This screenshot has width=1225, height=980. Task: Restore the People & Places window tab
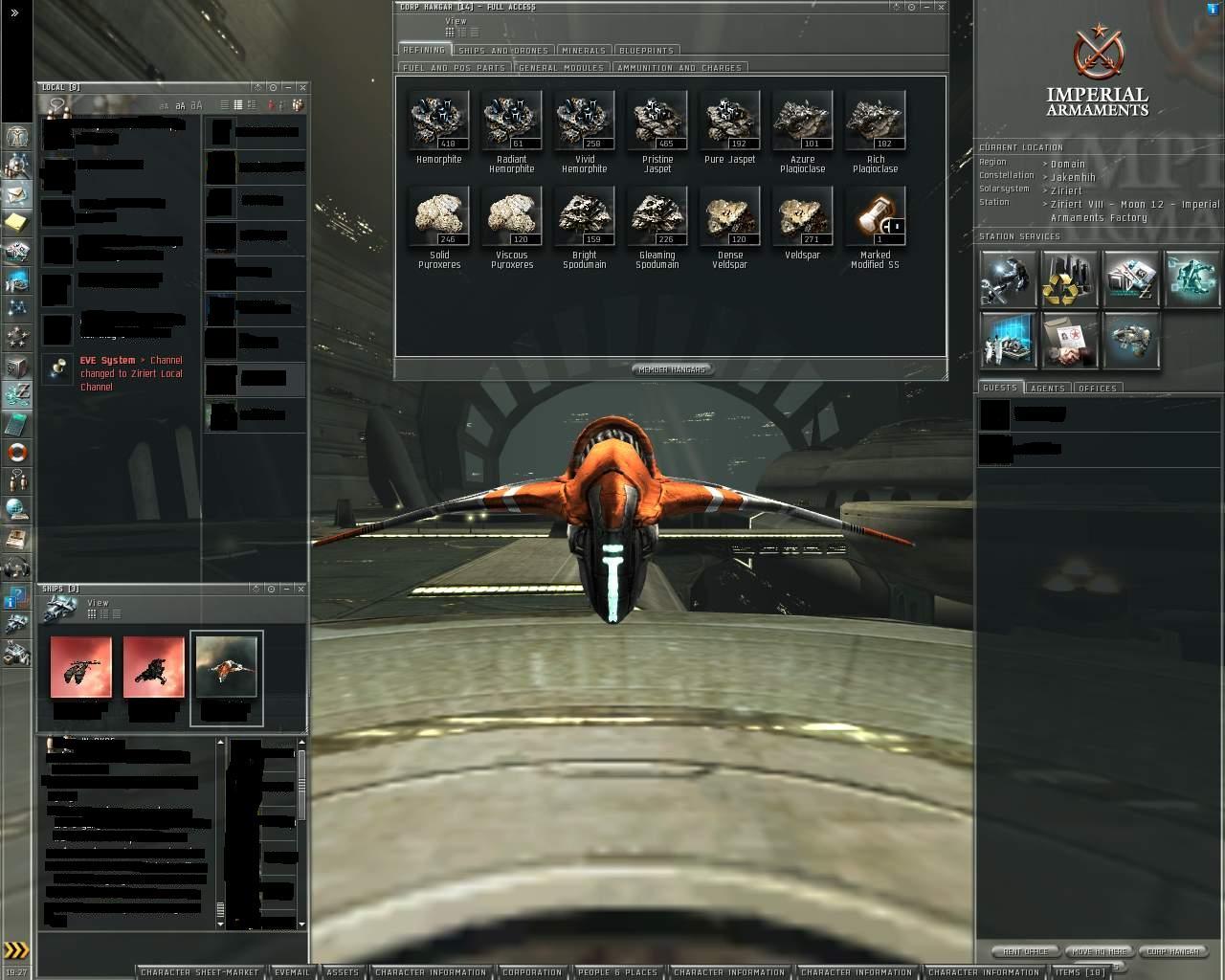click(x=618, y=972)
